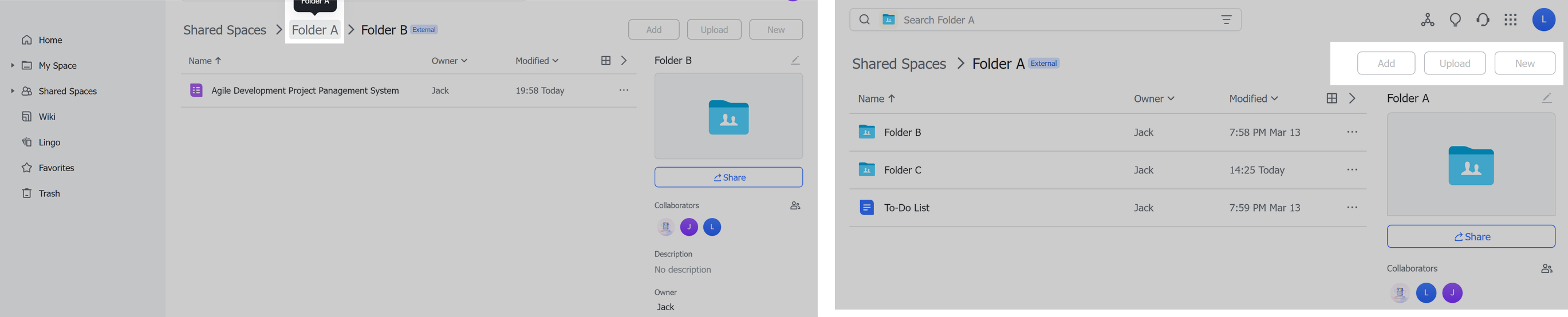Image resolution: width=1568 pixels, height=317 pixels.
Task: Open more options for Folder C
Action: 1352,170
